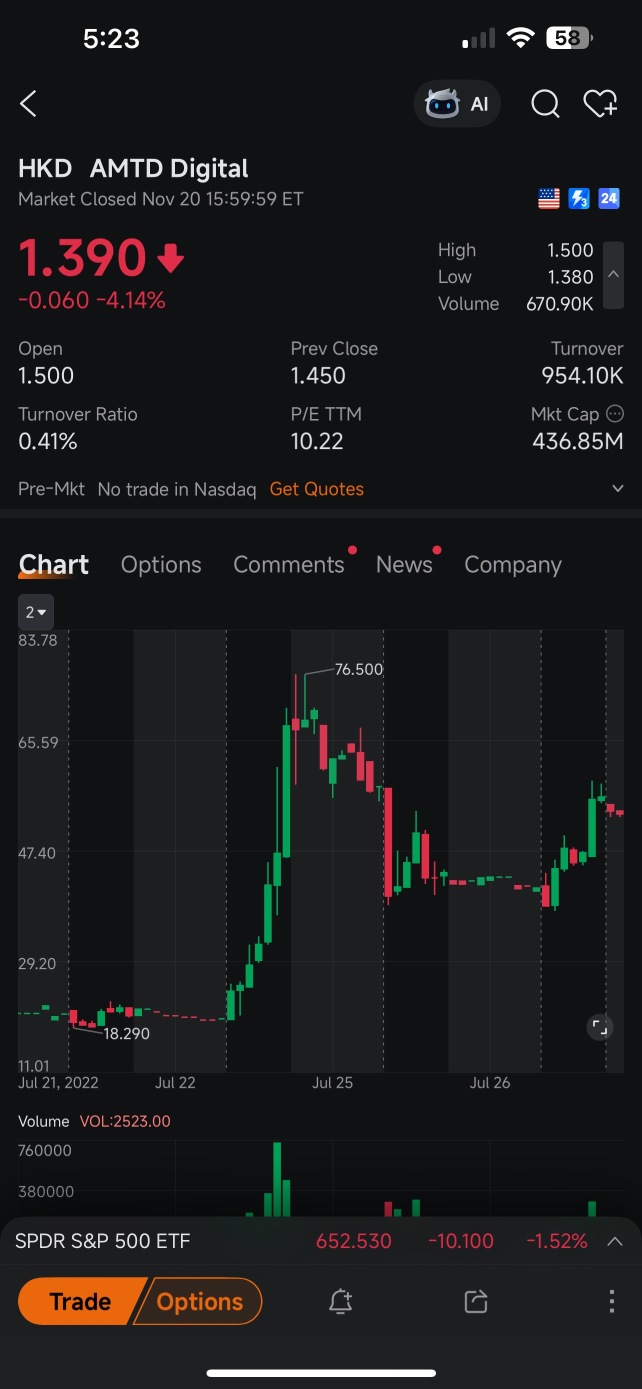642x1389 pixels.
Task: Tap the HKD AMTD Digital title
Action: click(133, 168)
